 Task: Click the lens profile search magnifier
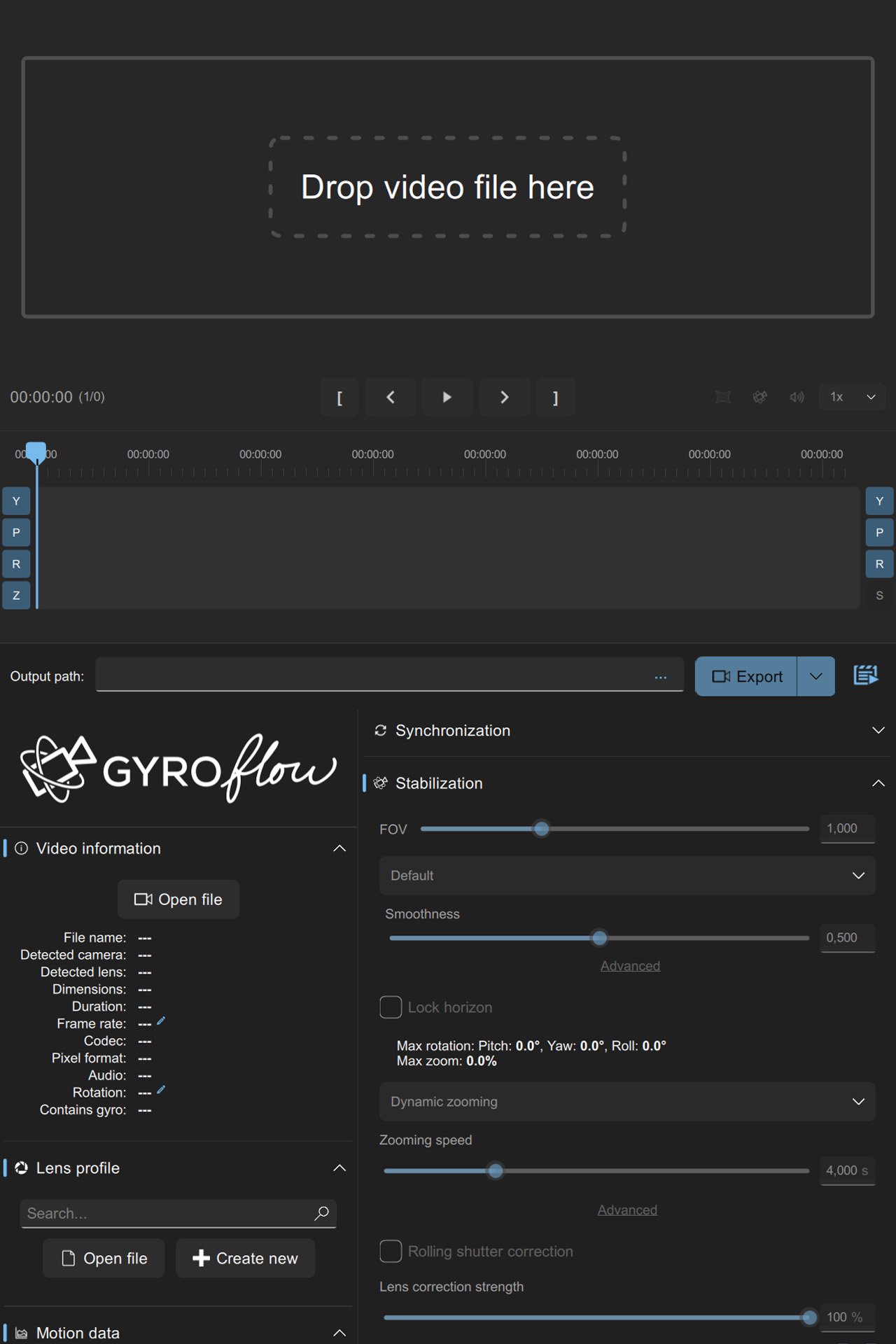point(322,1213)
